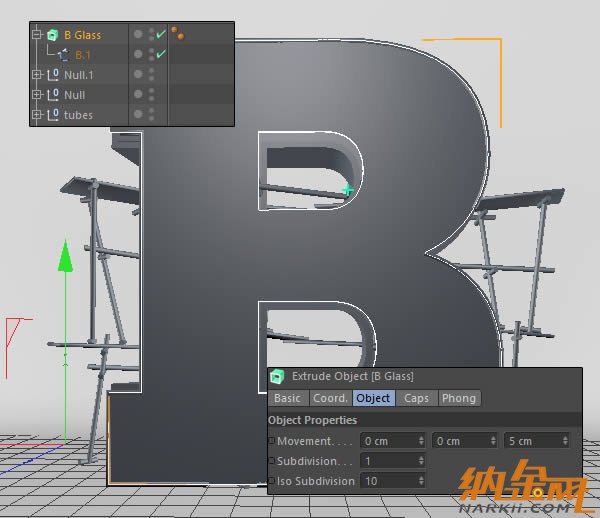600x518 pixels.
Task: Select the B Glass row name
Action: point(82,35)
